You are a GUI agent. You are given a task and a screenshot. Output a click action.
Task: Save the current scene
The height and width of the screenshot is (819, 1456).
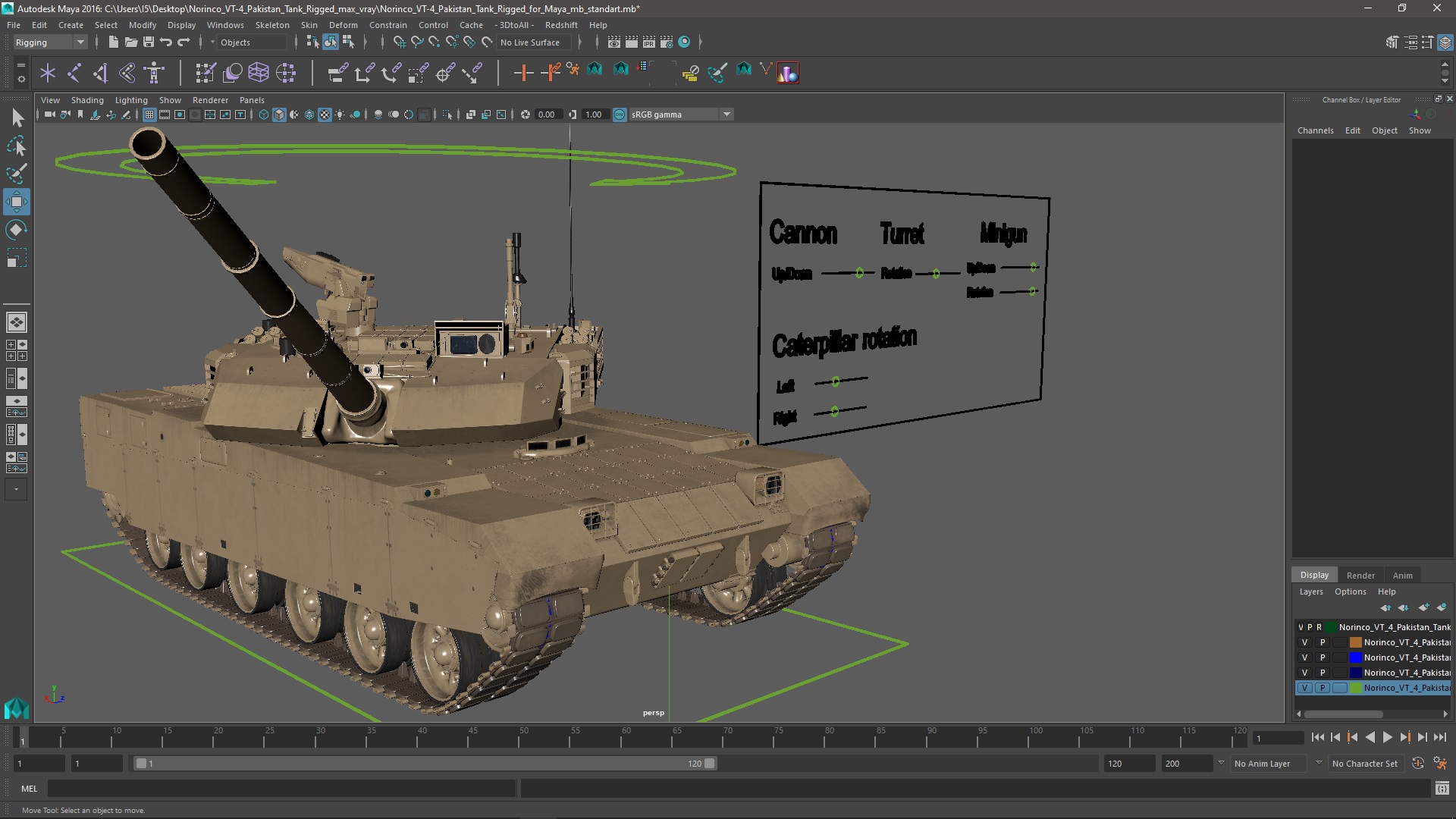(149, 42)
